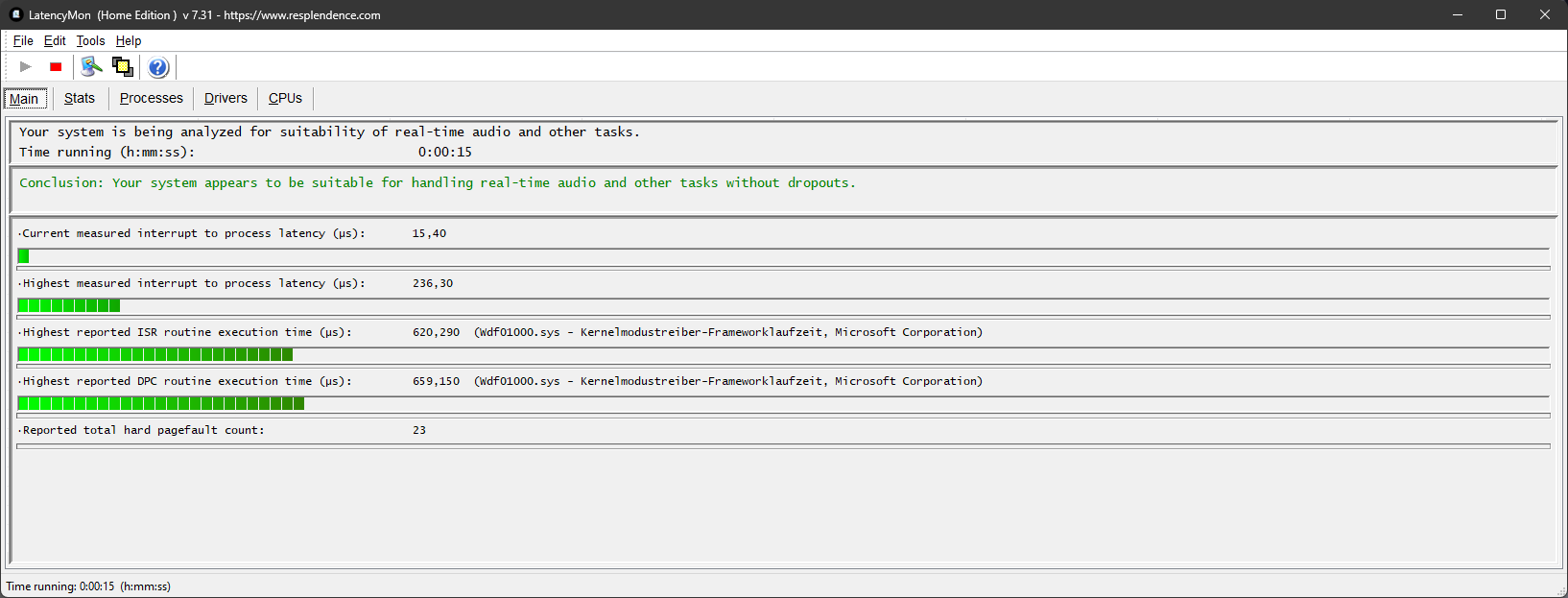1568x598 pixels.
Task: Minimize the LatencyMon window
Action: 1458,14
